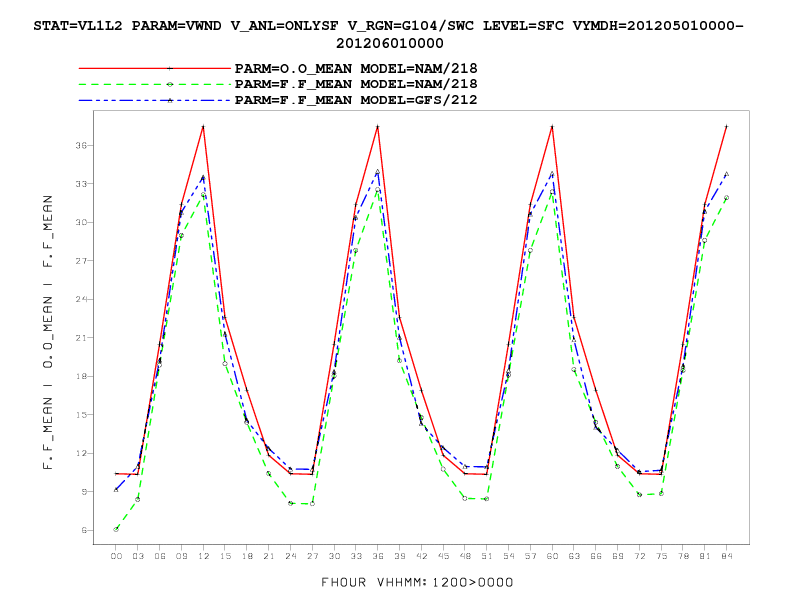The width and height of the screenshot is (792, 612).
Task: Click x-axis tick label 60
Action: coord(552,556)
